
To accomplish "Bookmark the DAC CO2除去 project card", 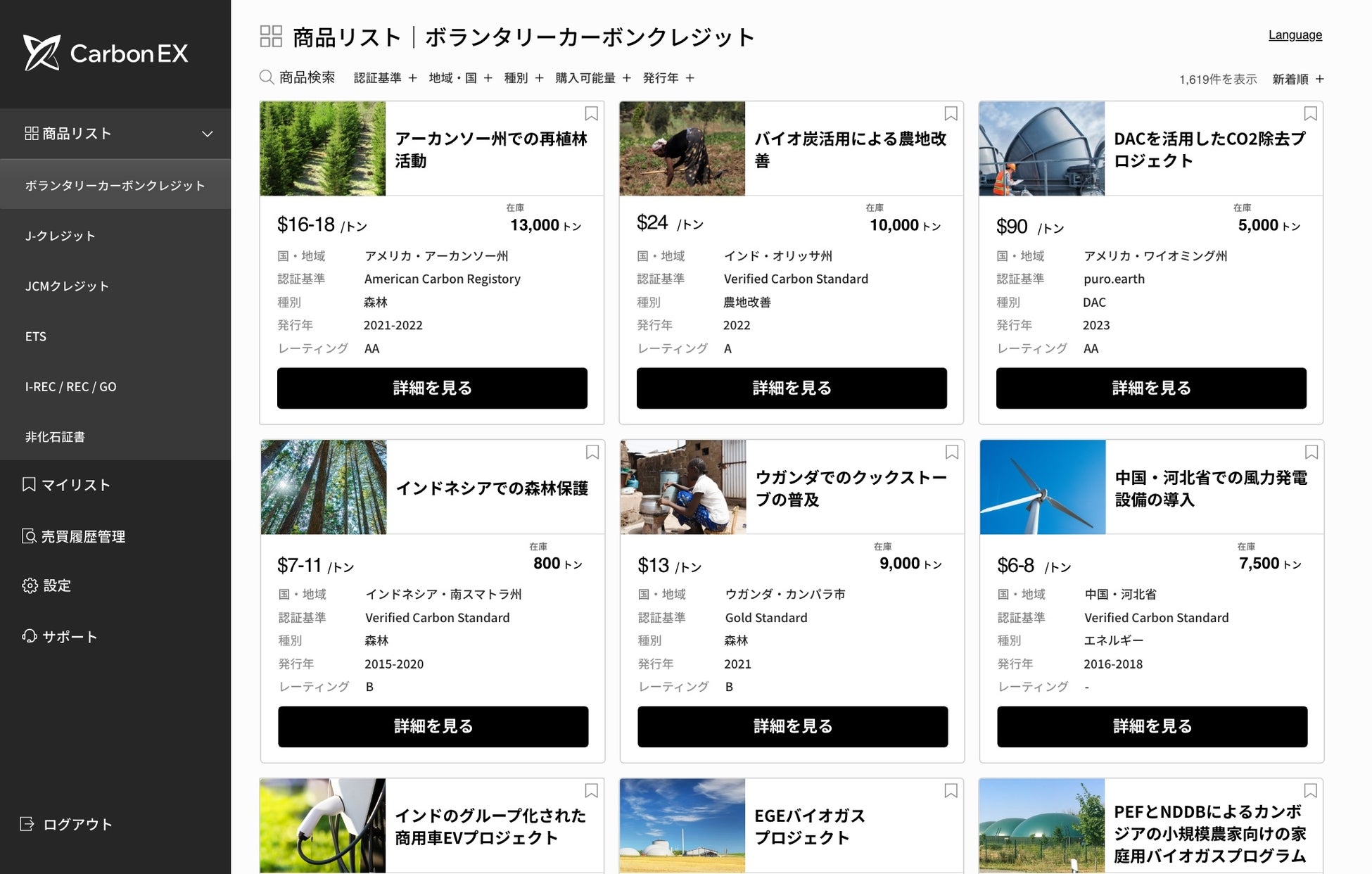I will (x=1310, y=114).
